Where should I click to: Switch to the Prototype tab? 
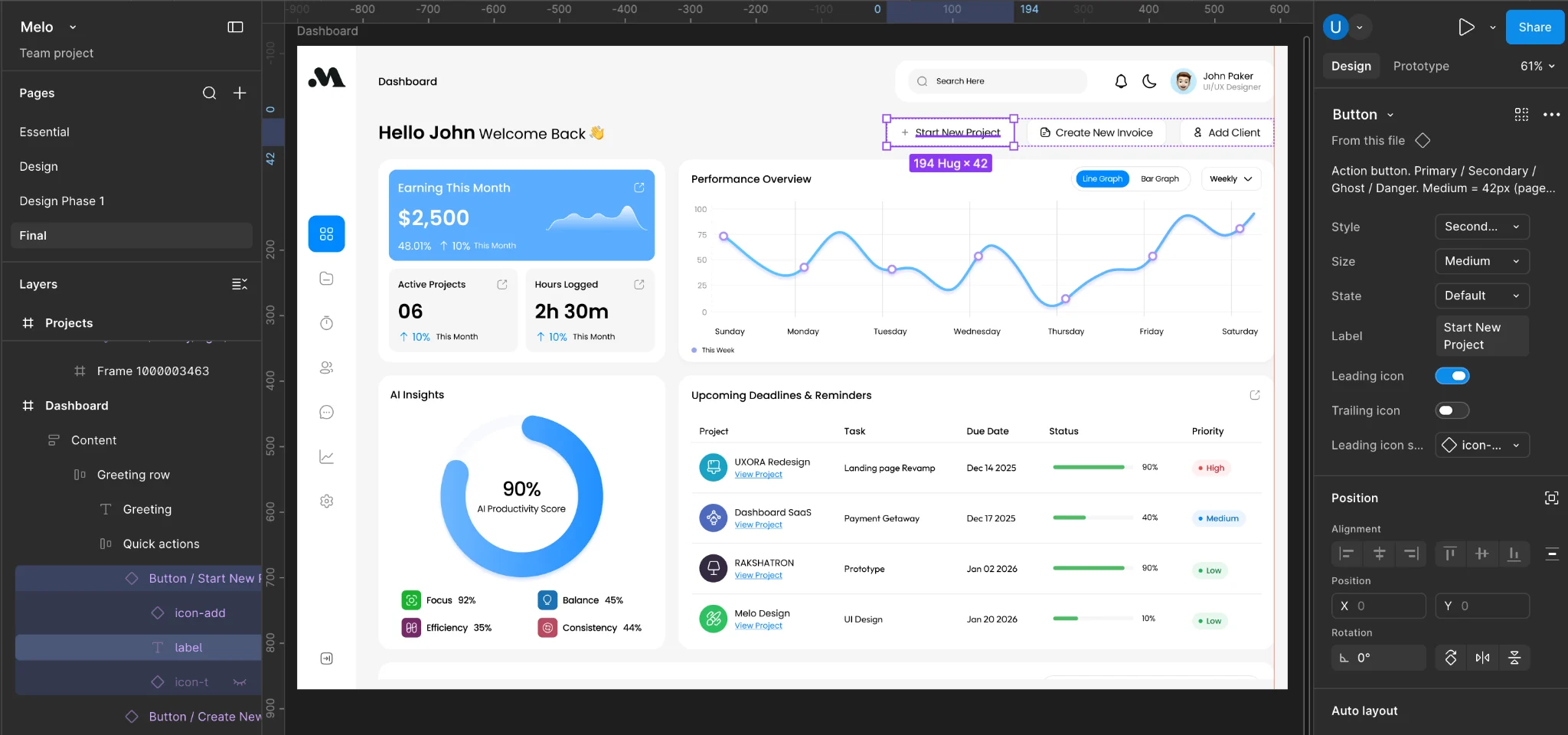tap(1421, 66)
